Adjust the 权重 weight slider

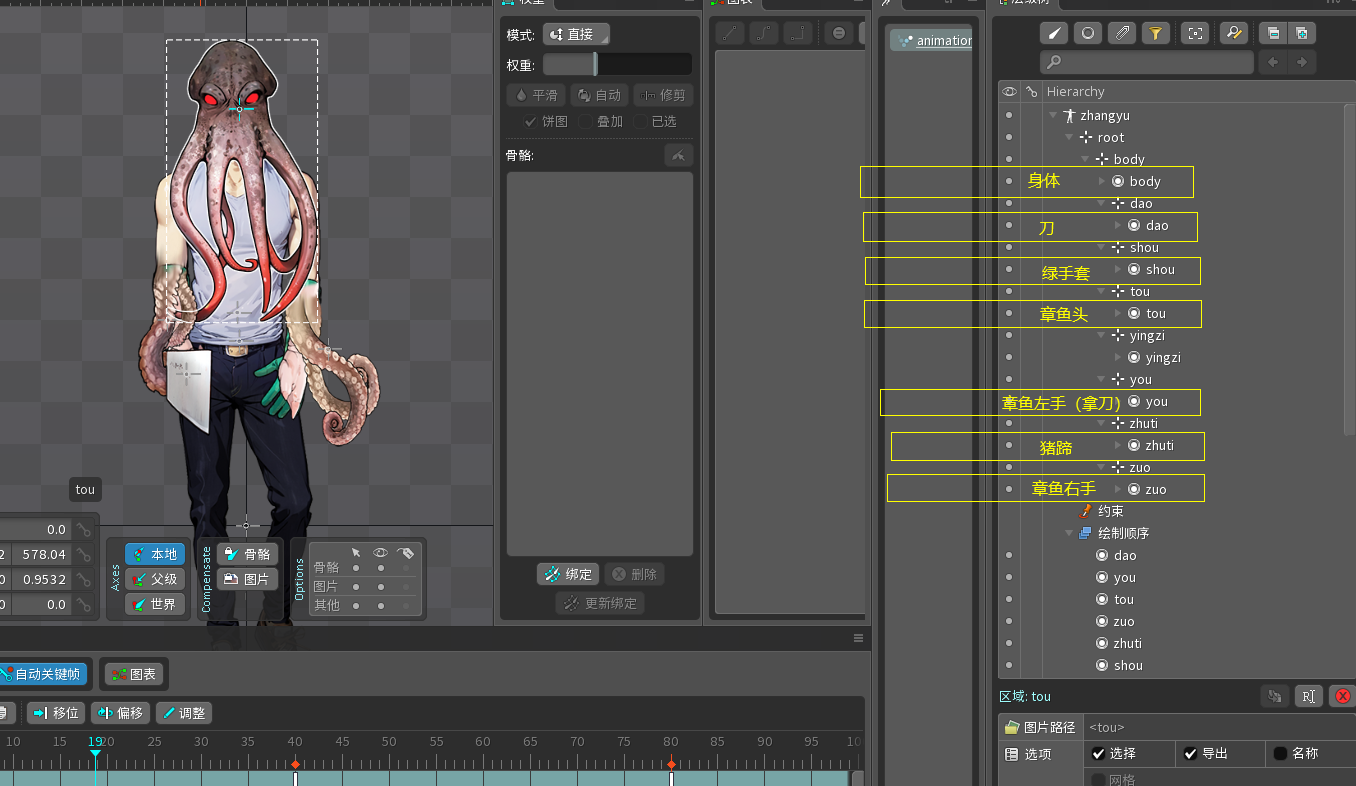[596, 65]
